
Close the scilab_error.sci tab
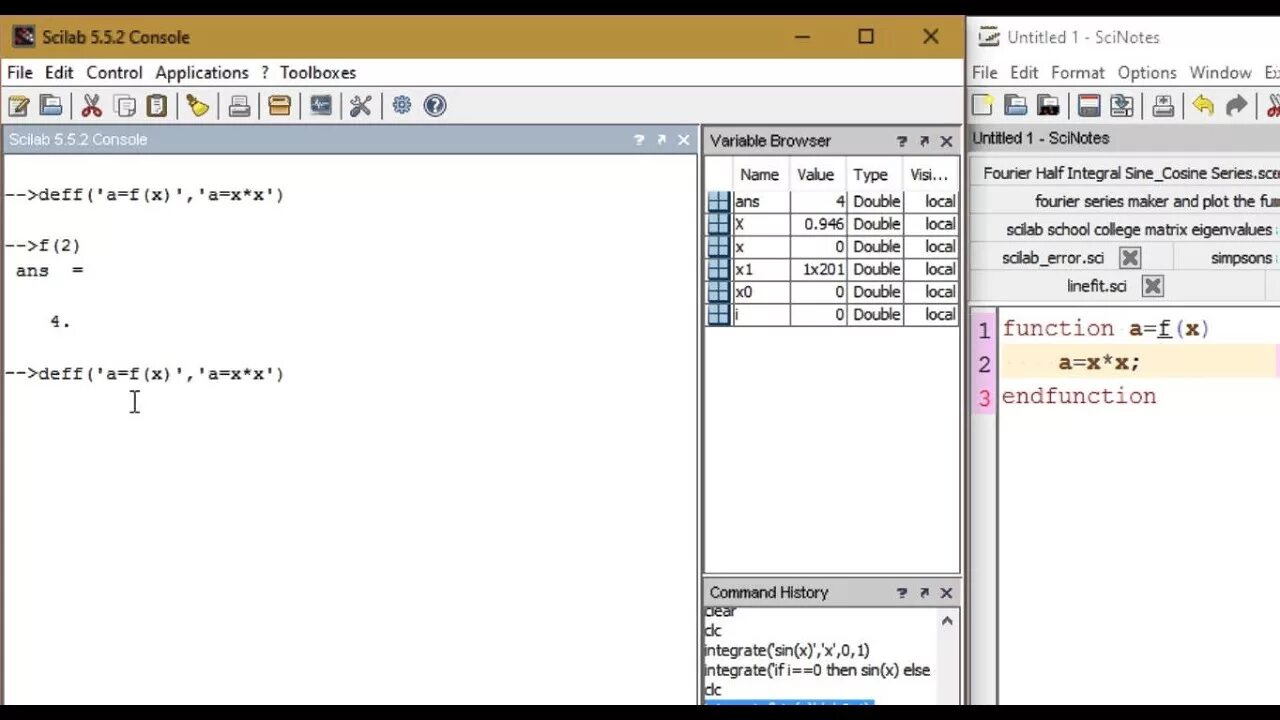(x=1129, y=258)
